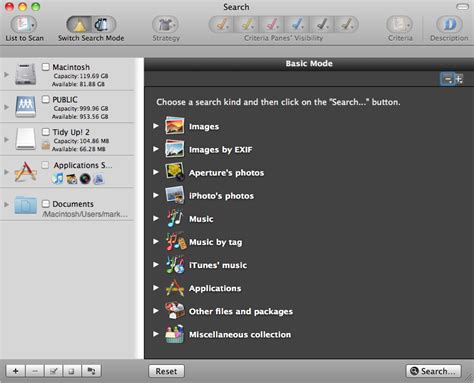This screenshot has height=383, width=474.
Task: Expand the Aperture's photos search kind
Action: click(x=156, y=172)
